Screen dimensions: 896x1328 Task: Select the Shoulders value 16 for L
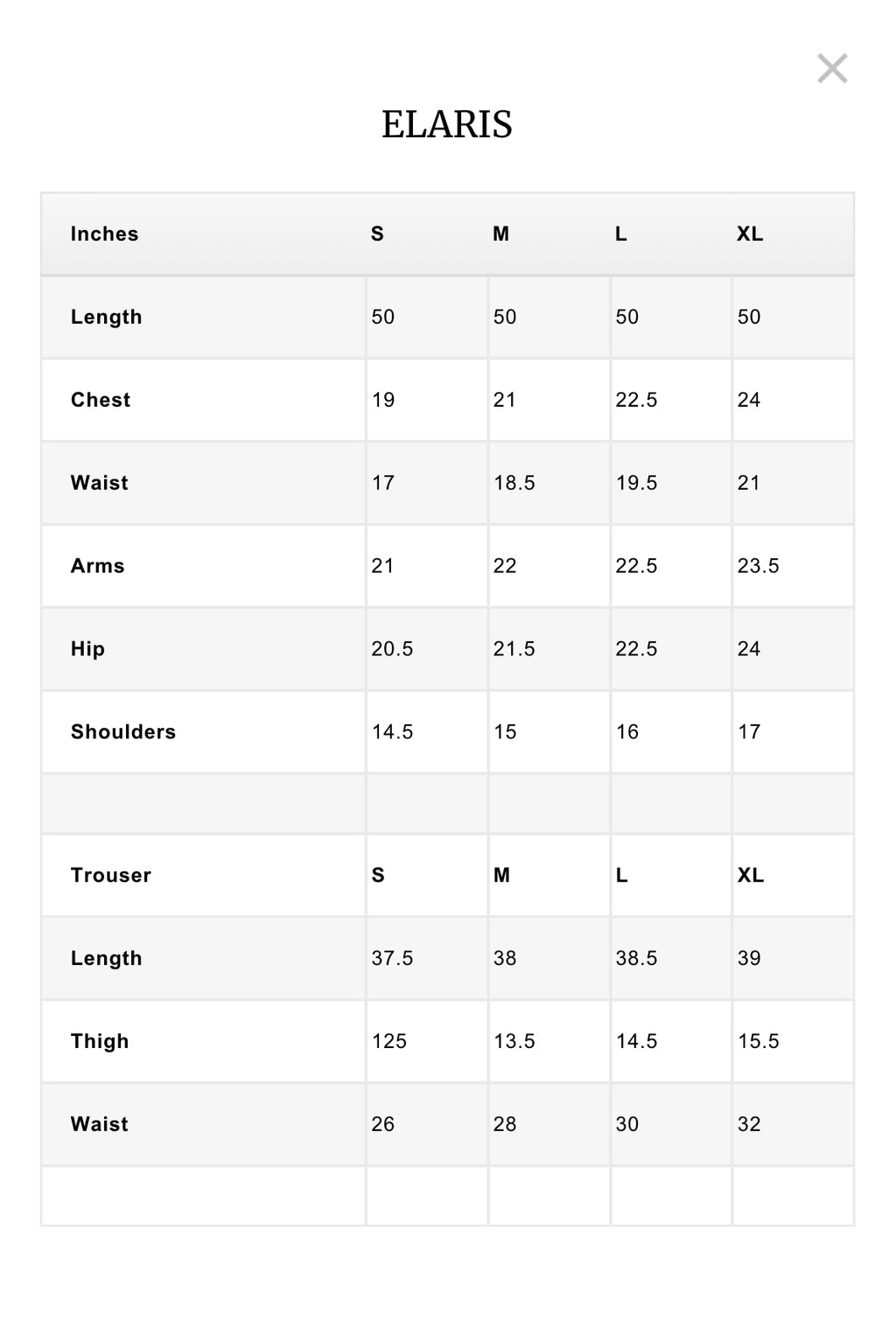click(627, 732)
